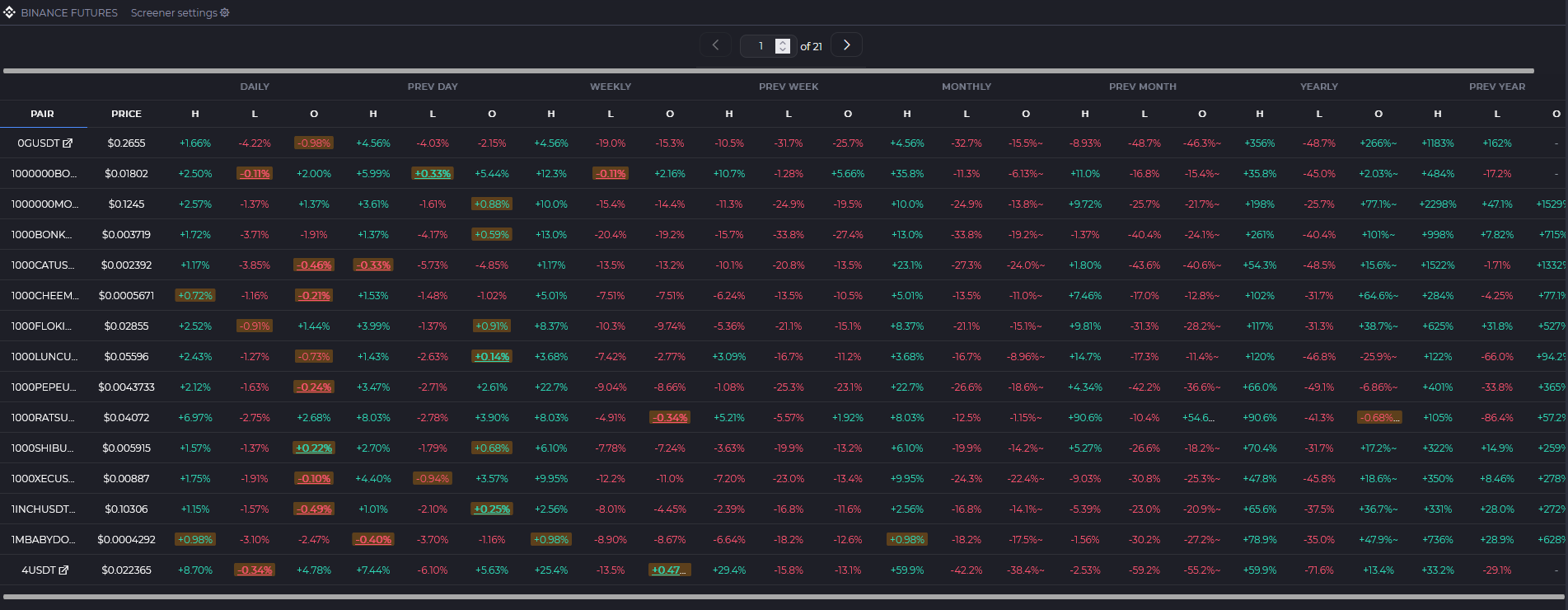
Task: Sort by the PRICE column header
Action: point(127,114)
